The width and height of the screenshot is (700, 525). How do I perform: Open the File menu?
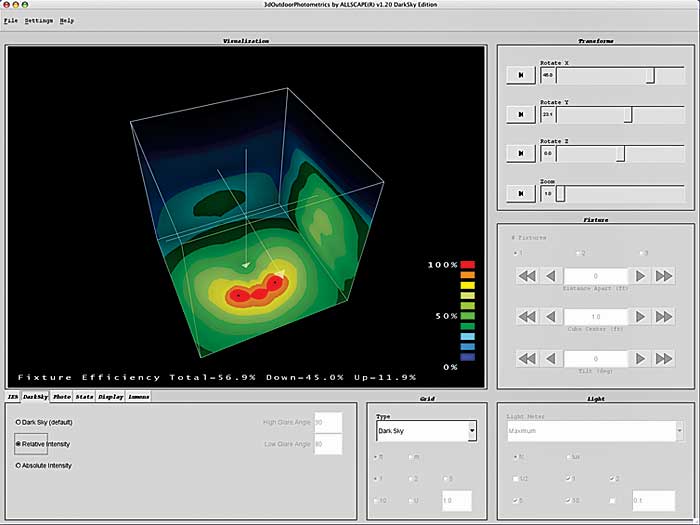pos(10,20)
